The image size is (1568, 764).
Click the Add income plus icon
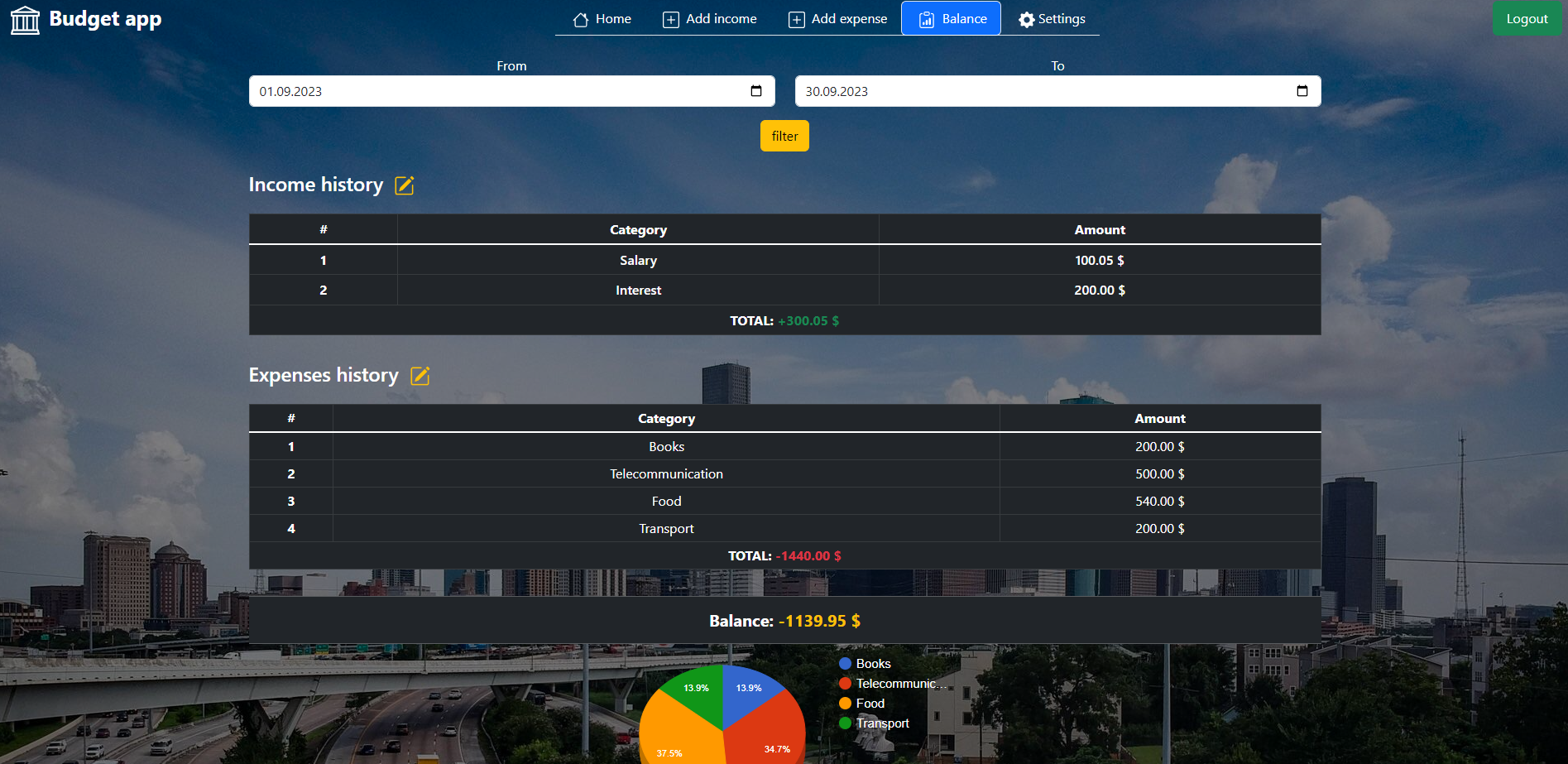[x=671, y=20]
